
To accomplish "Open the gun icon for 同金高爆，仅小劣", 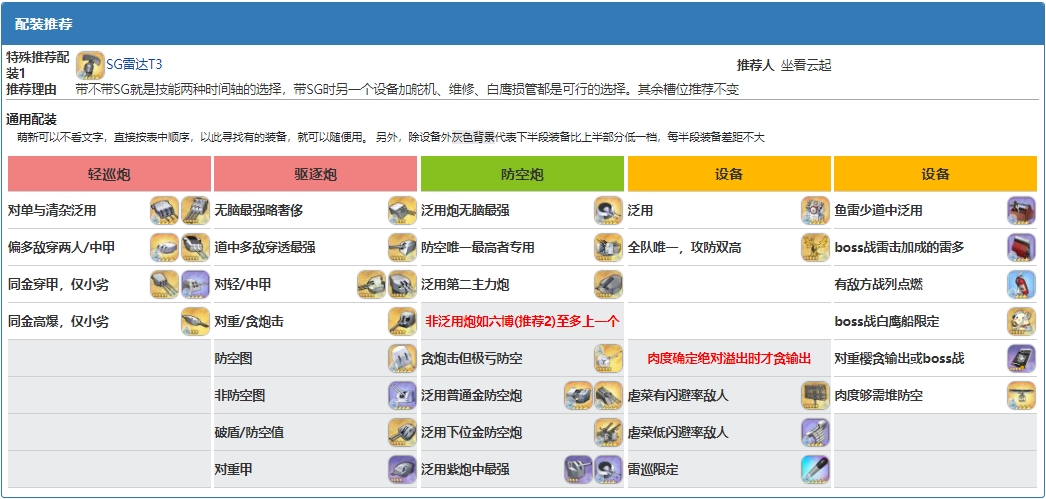I will click(x=195, y=322).
